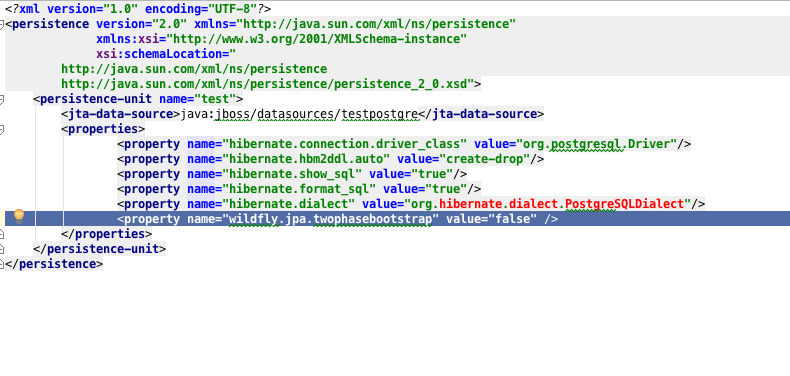Click the fold end marker beside closing properties tag
This screenshot has width=790, height=376.
pyautogui.click(x=2, y=234)
